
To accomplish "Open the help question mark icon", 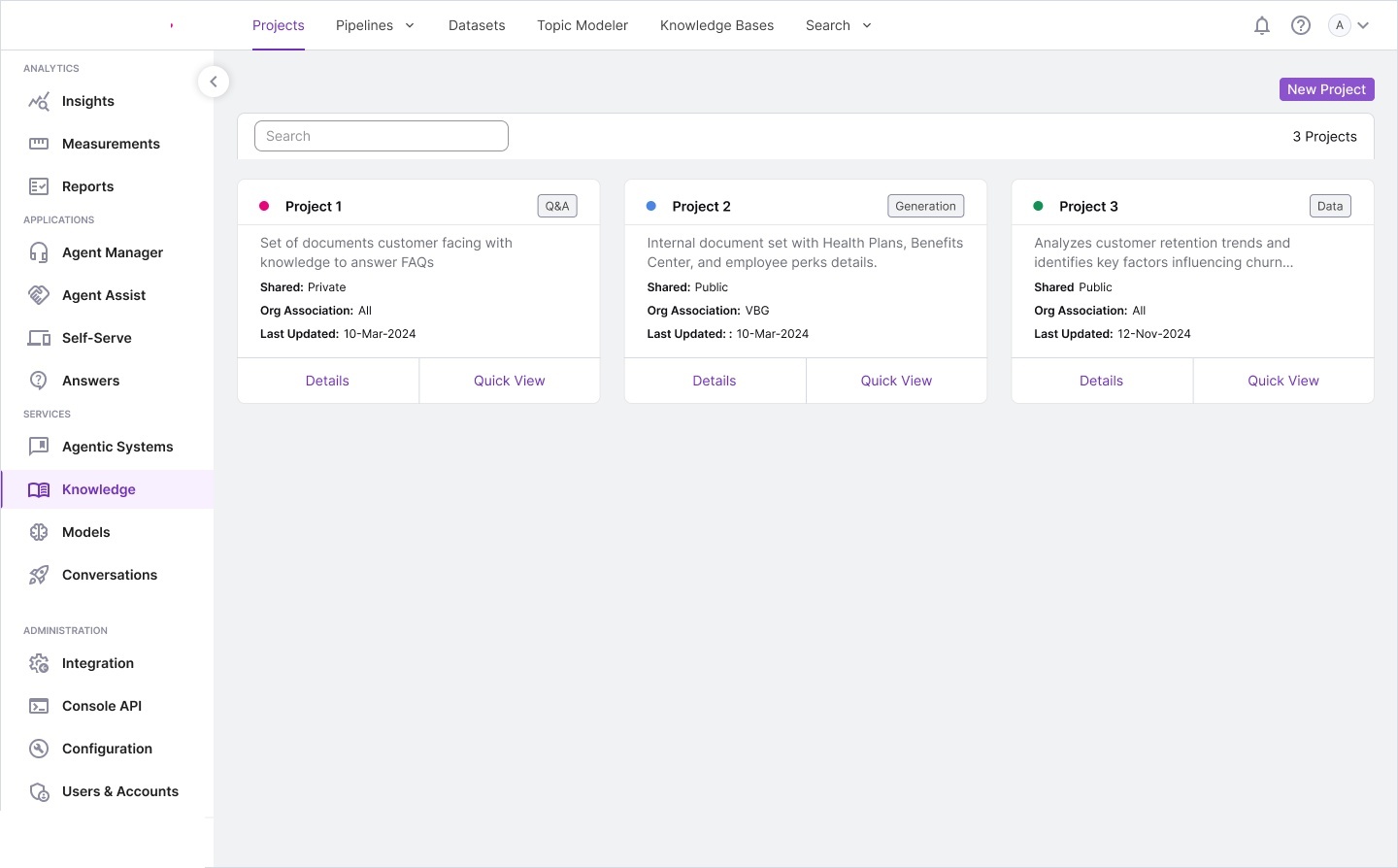I will tap(1301, 26).
